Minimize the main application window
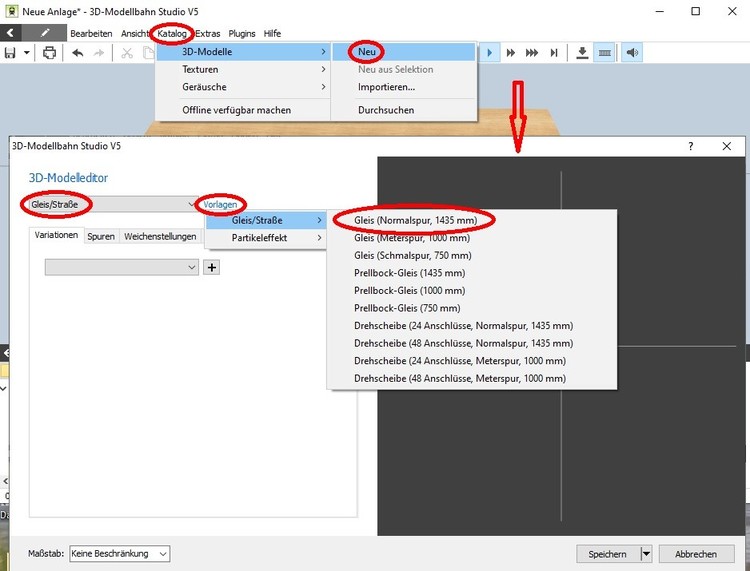Screen dimensions: 750x571 (660, 11)
